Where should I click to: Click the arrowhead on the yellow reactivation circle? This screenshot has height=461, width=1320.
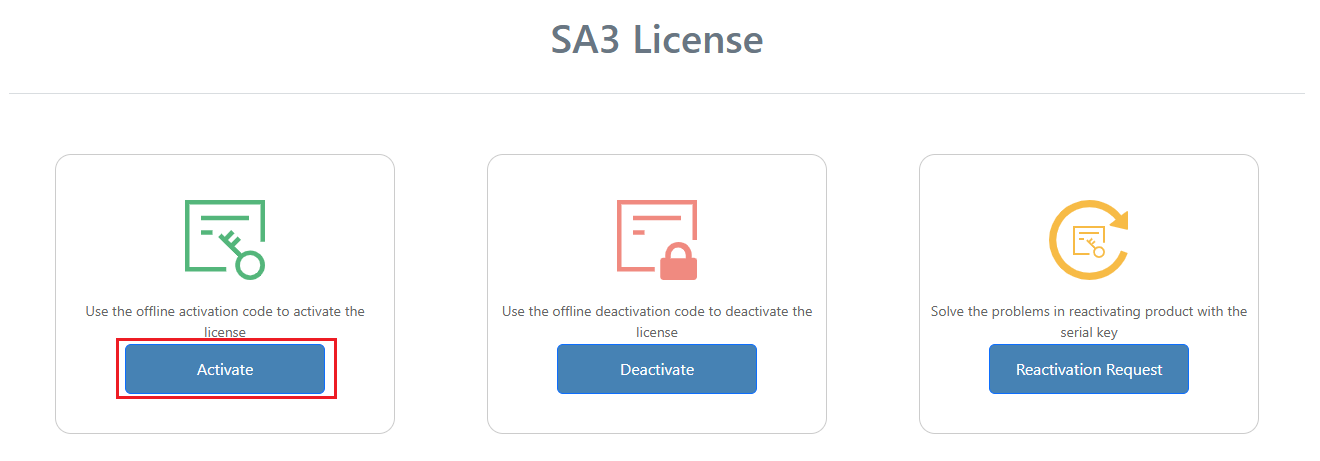pos(1121,219)
